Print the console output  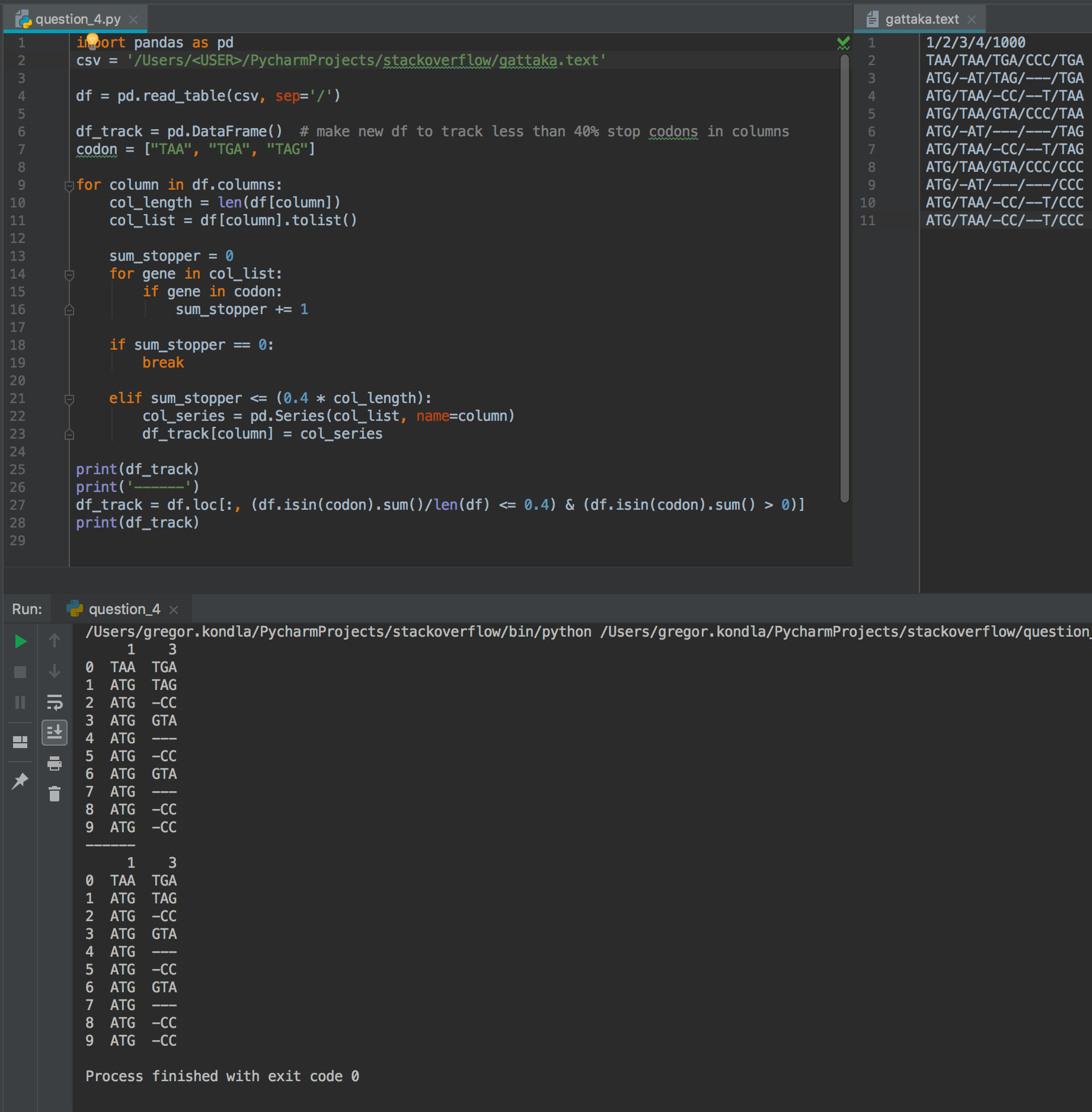coord(55,763)
